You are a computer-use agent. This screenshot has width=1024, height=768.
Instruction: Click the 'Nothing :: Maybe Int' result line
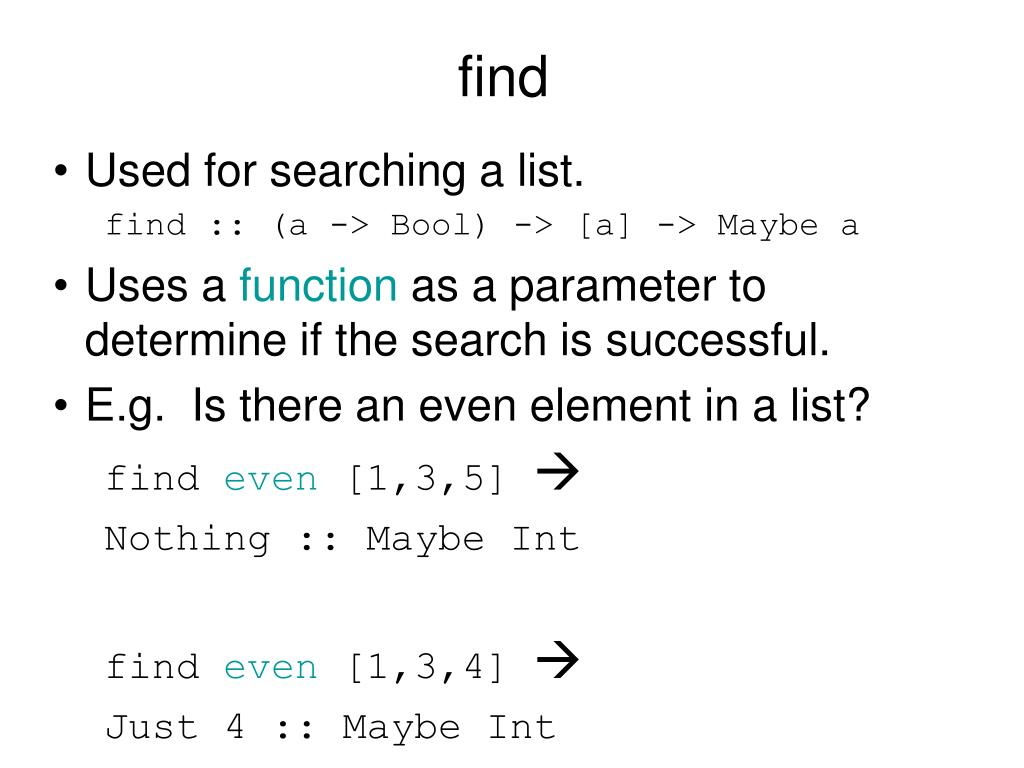coord(342,540)
